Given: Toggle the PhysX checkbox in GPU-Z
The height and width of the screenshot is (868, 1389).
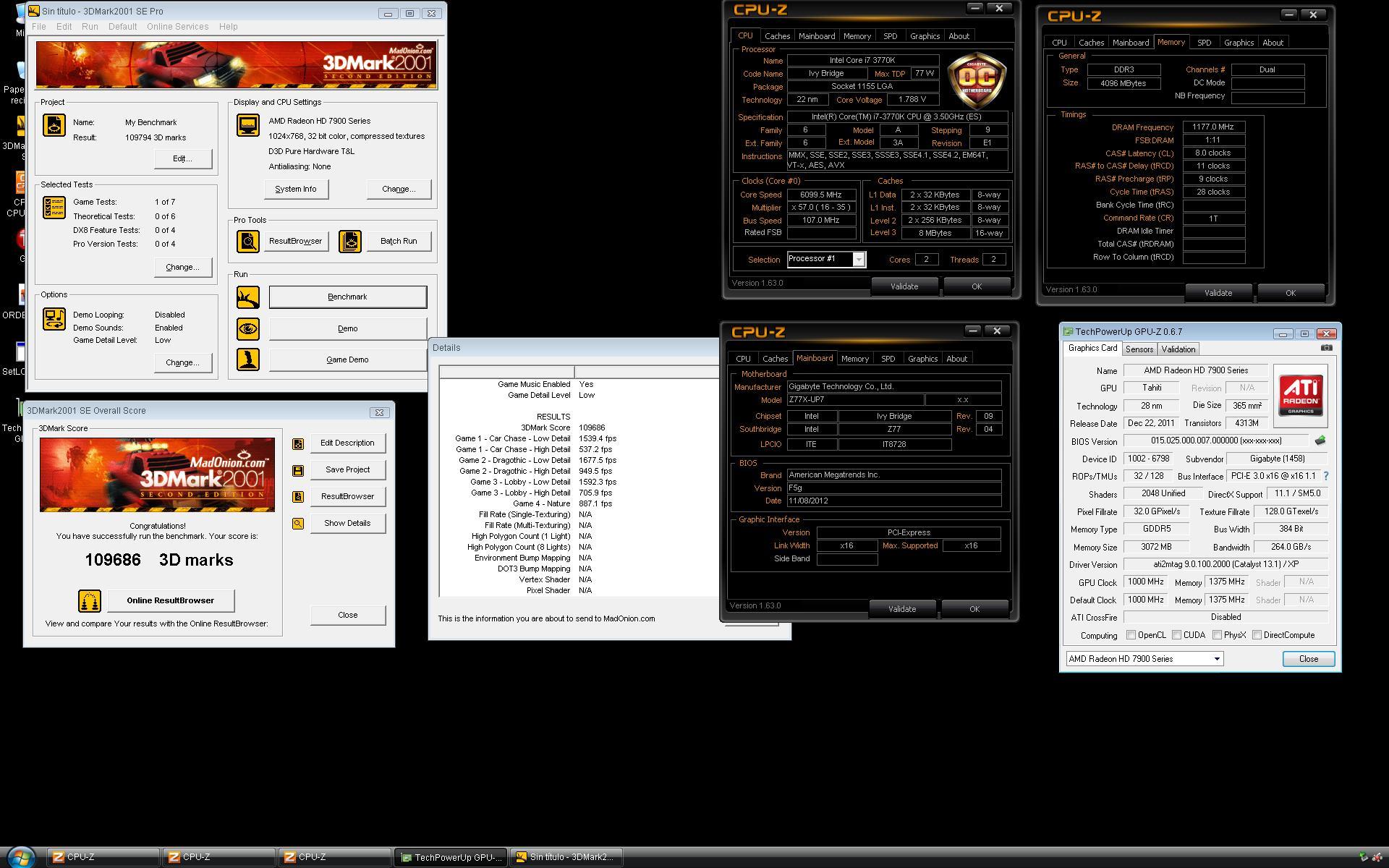Looking at the screenshot, I should (x=1218, y=635).
